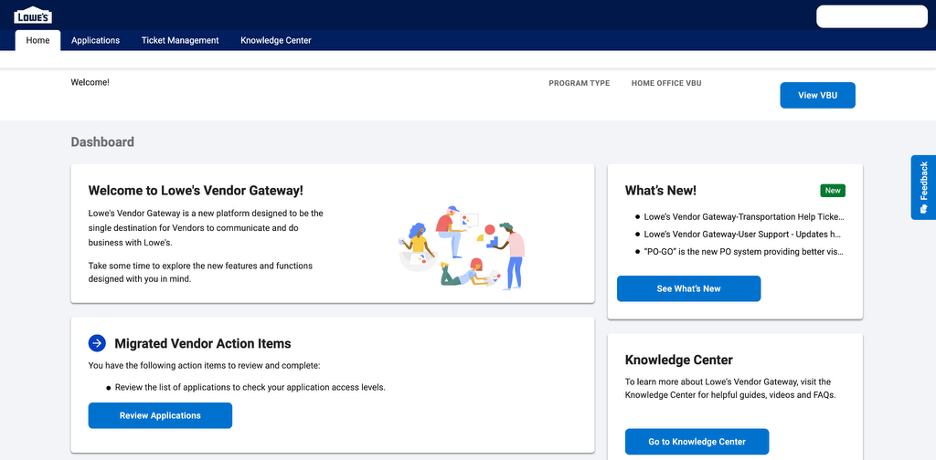Go to the Knowledge Center tab

click(276, 41)
